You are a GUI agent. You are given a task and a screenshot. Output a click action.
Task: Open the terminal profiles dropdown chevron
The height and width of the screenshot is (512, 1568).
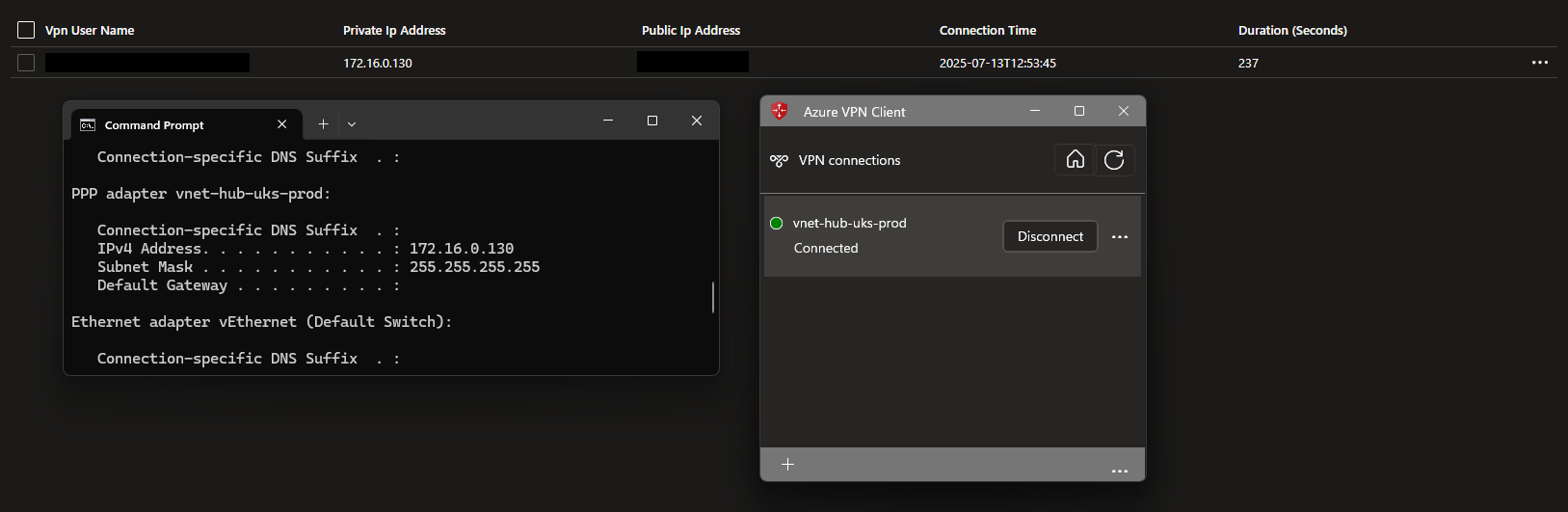click(352, 124)
